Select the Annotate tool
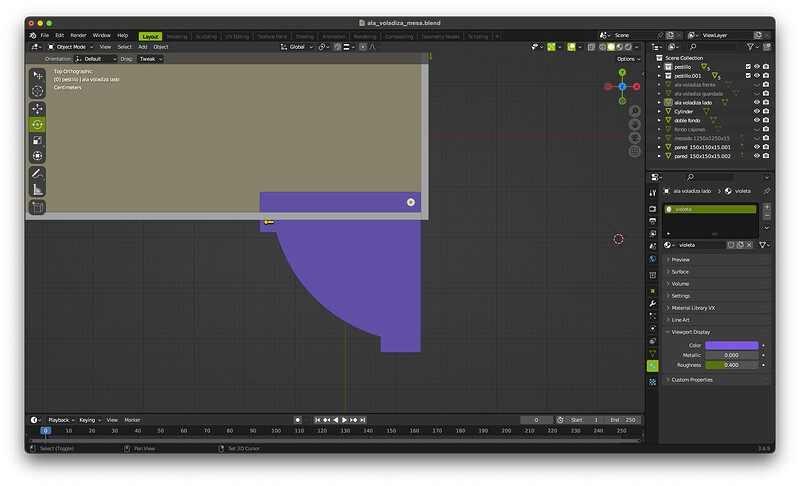This screenshot has width=800, height=486. pyautogui.click(x=37, y=174)
